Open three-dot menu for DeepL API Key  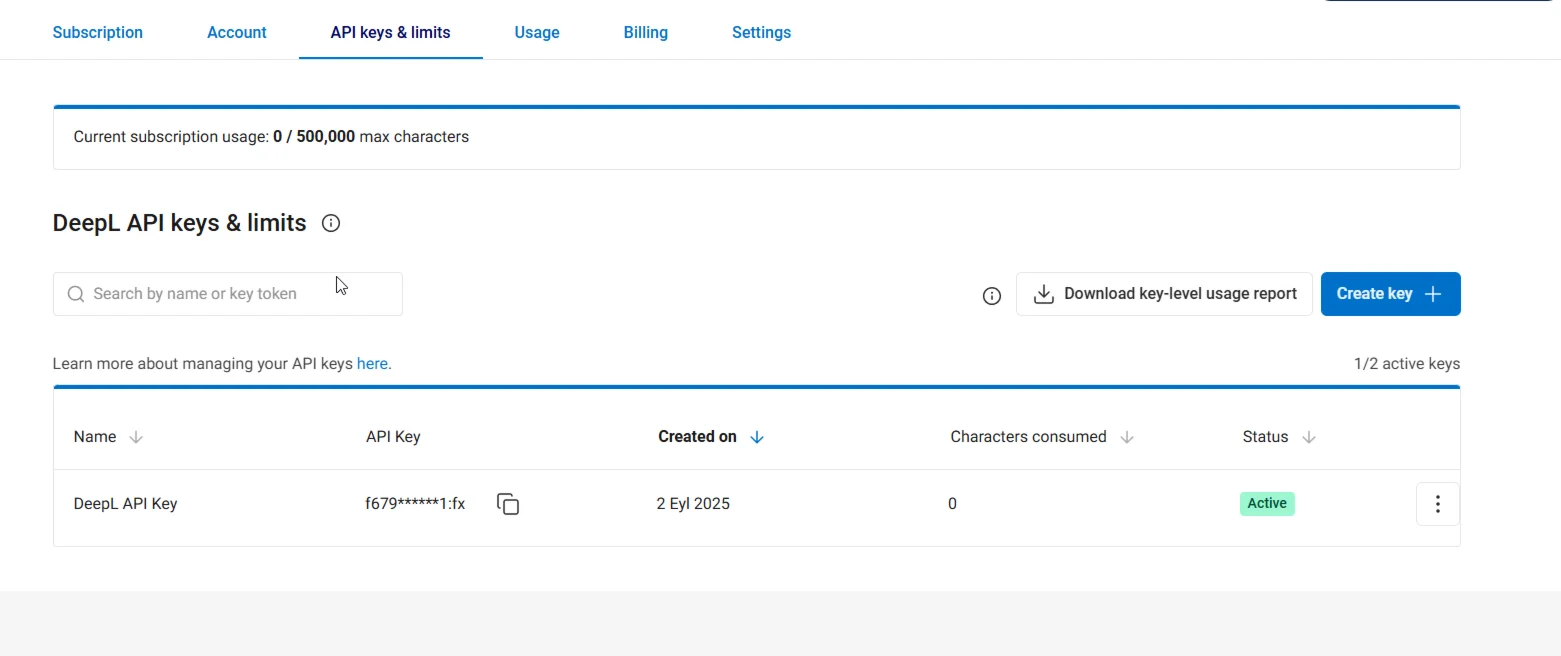pos(1437,504)
